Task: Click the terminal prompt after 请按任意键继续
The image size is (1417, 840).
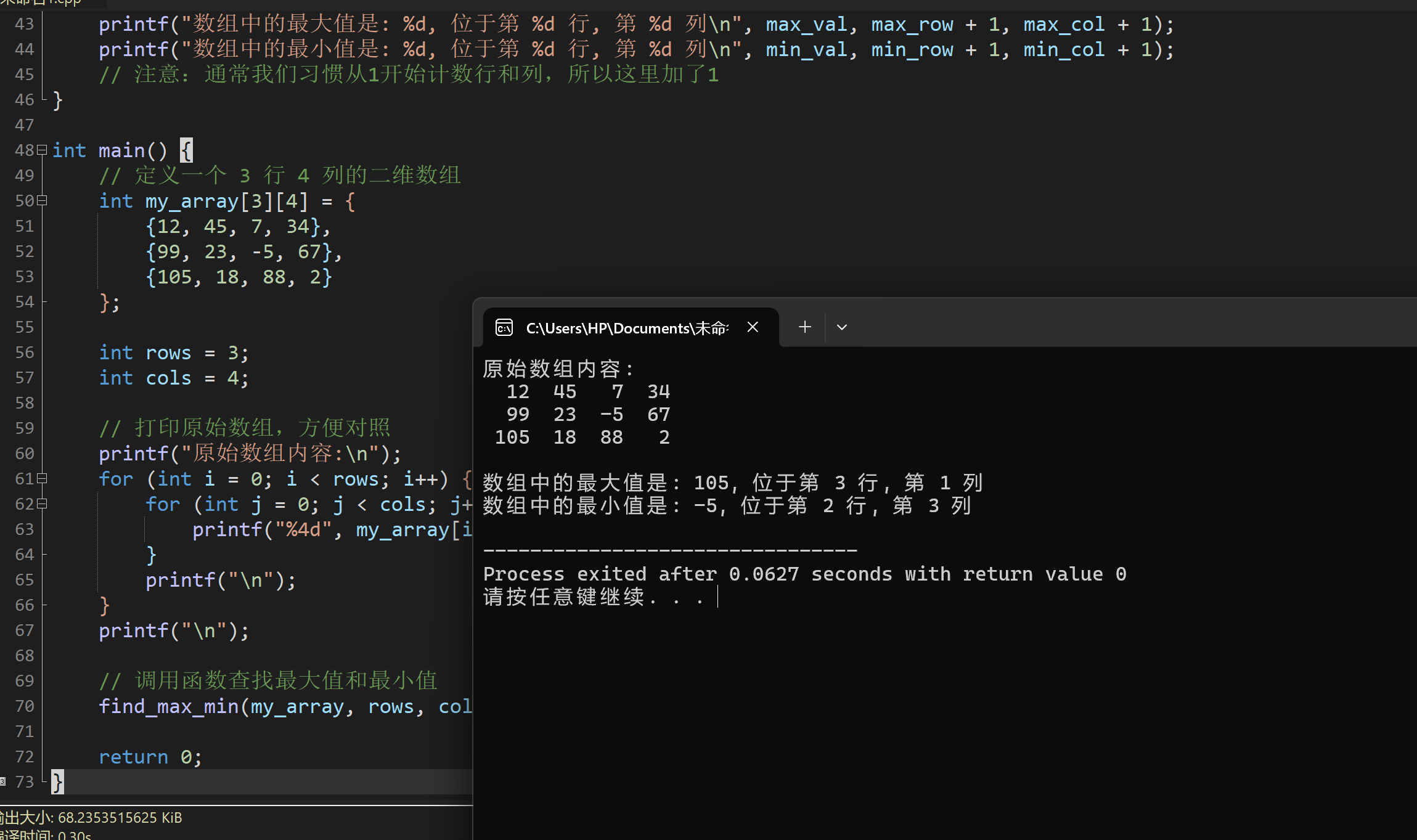Action: [717, 597]
